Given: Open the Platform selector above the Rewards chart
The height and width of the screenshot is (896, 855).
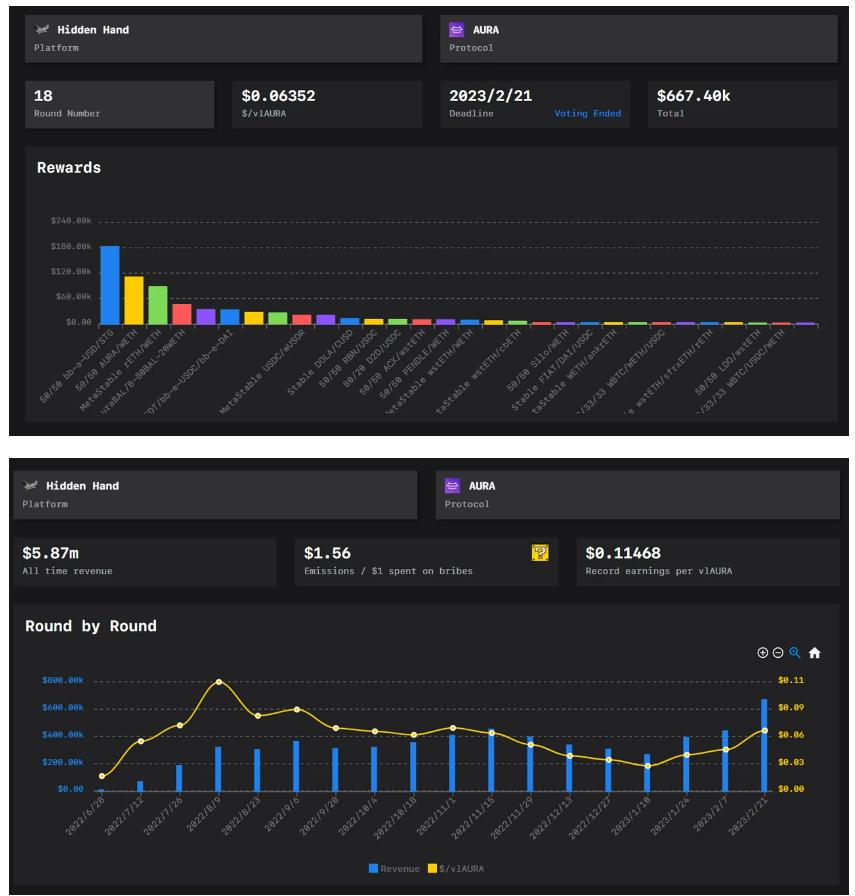Looking at the screenshot, I should (x=222, y=38).
